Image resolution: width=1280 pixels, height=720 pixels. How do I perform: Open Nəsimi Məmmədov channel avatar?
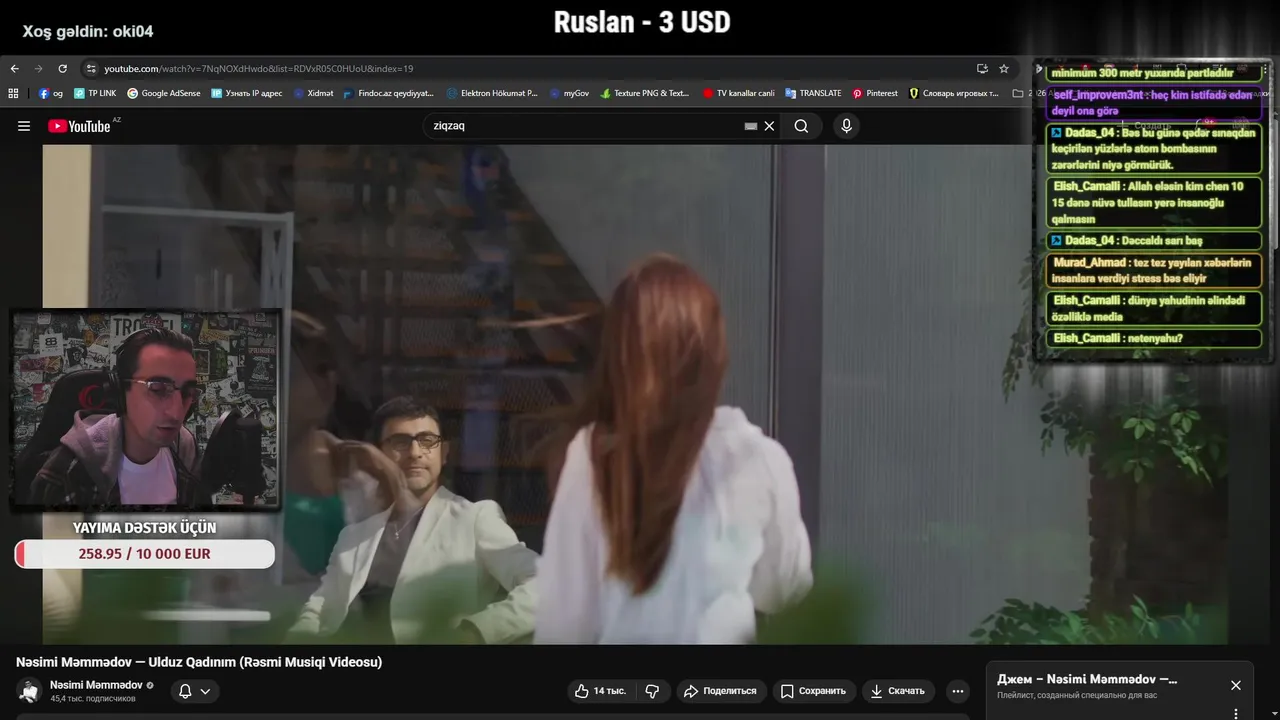pos(29,691)
